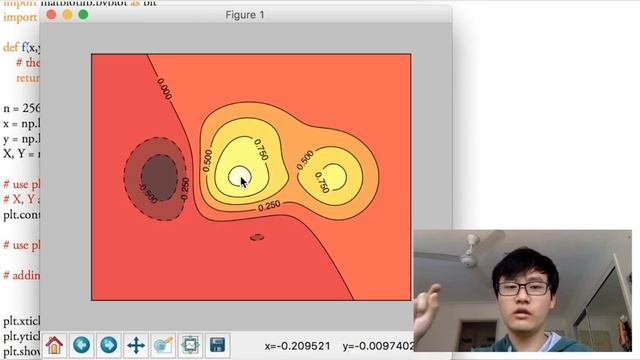Click the white center of left peak
This screenshot has width=640, height=360.
[239, 176]
